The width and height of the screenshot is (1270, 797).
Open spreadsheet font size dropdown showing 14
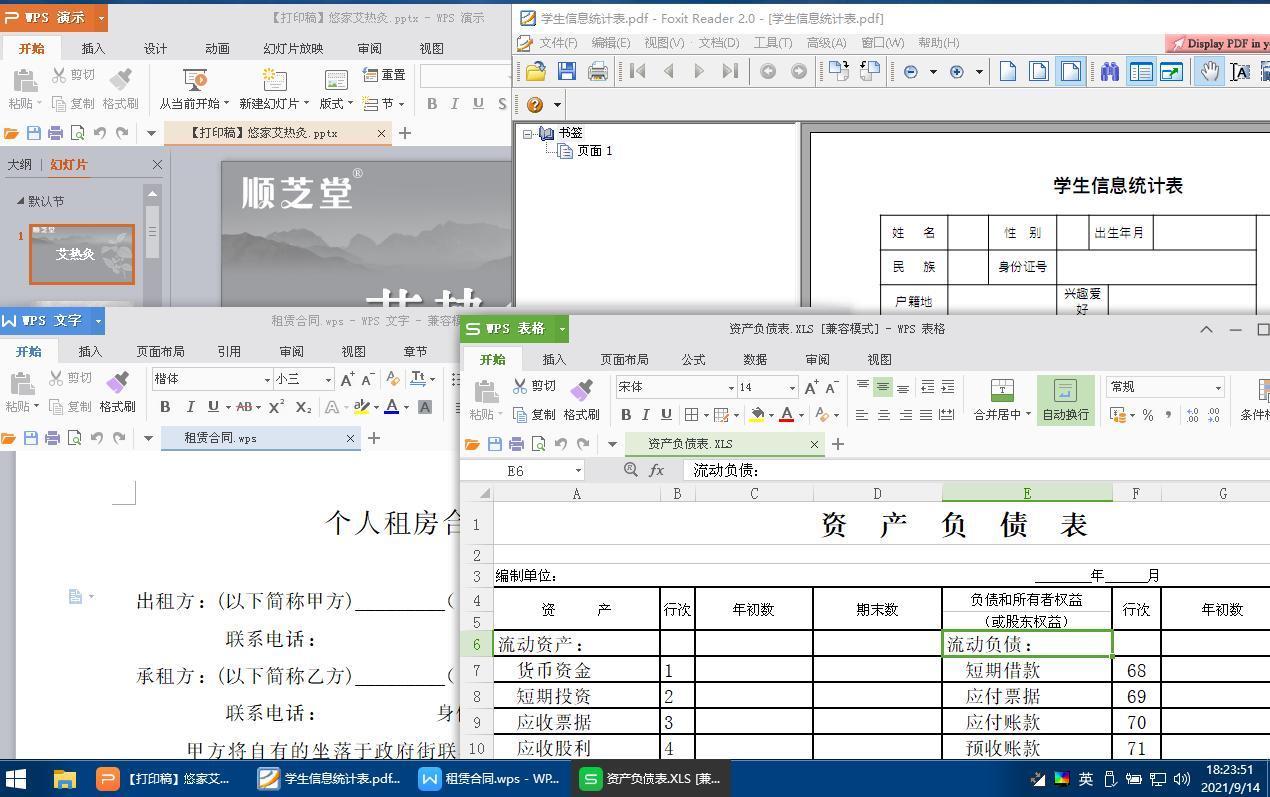click(792, 388)
